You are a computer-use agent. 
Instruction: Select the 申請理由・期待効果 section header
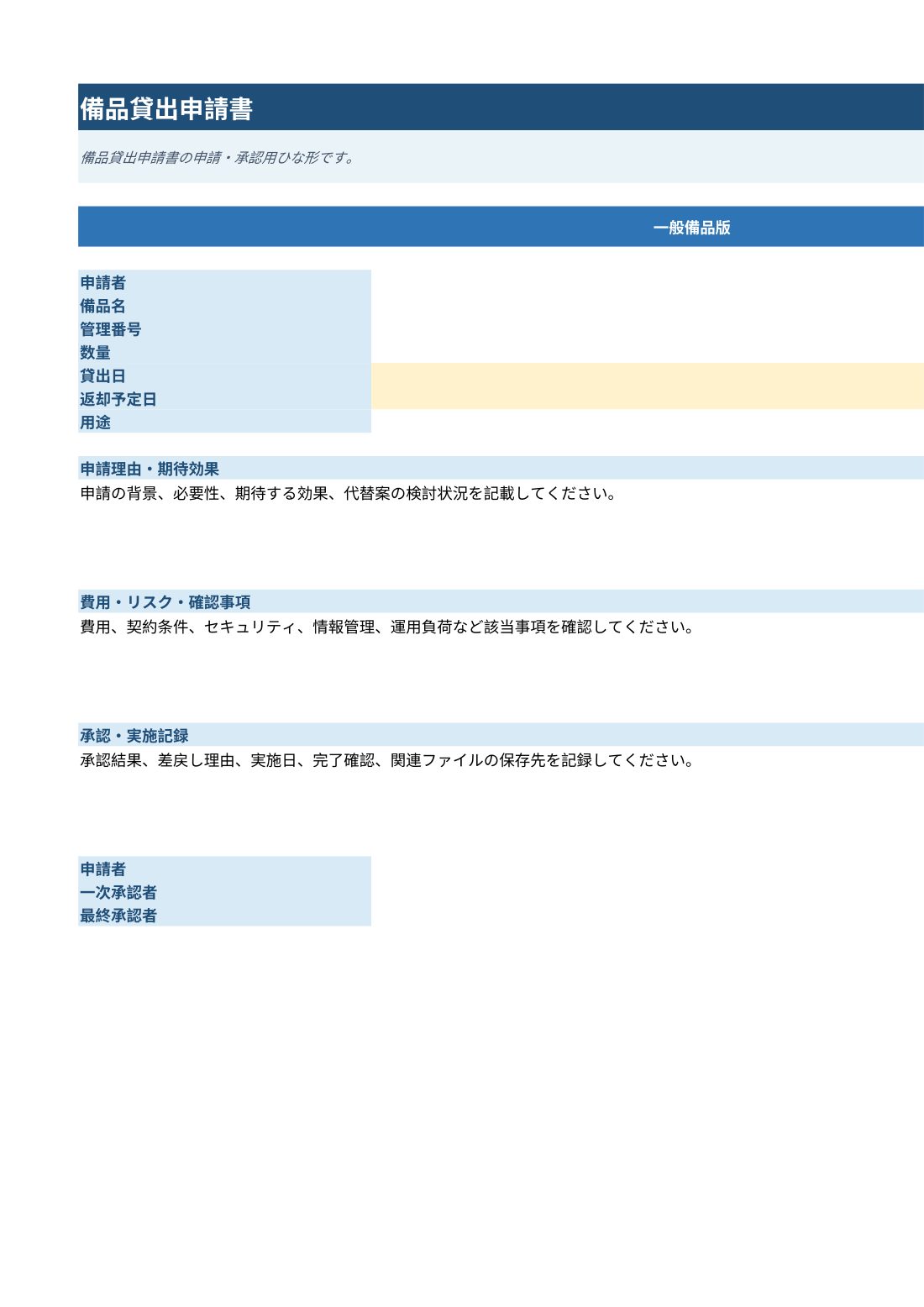[501, 469]
